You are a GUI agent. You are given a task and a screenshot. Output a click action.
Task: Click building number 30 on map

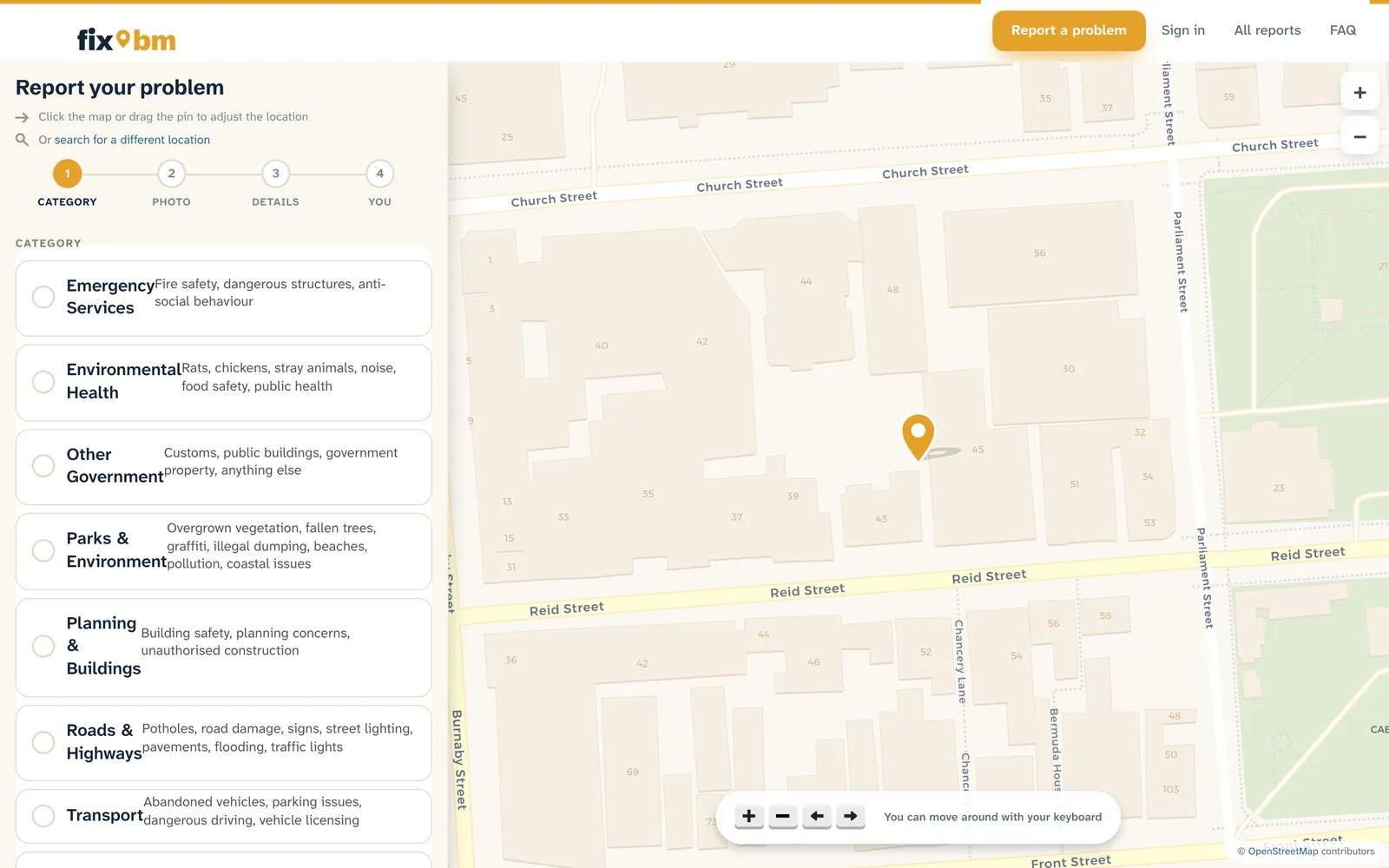tap(1069, 369)
